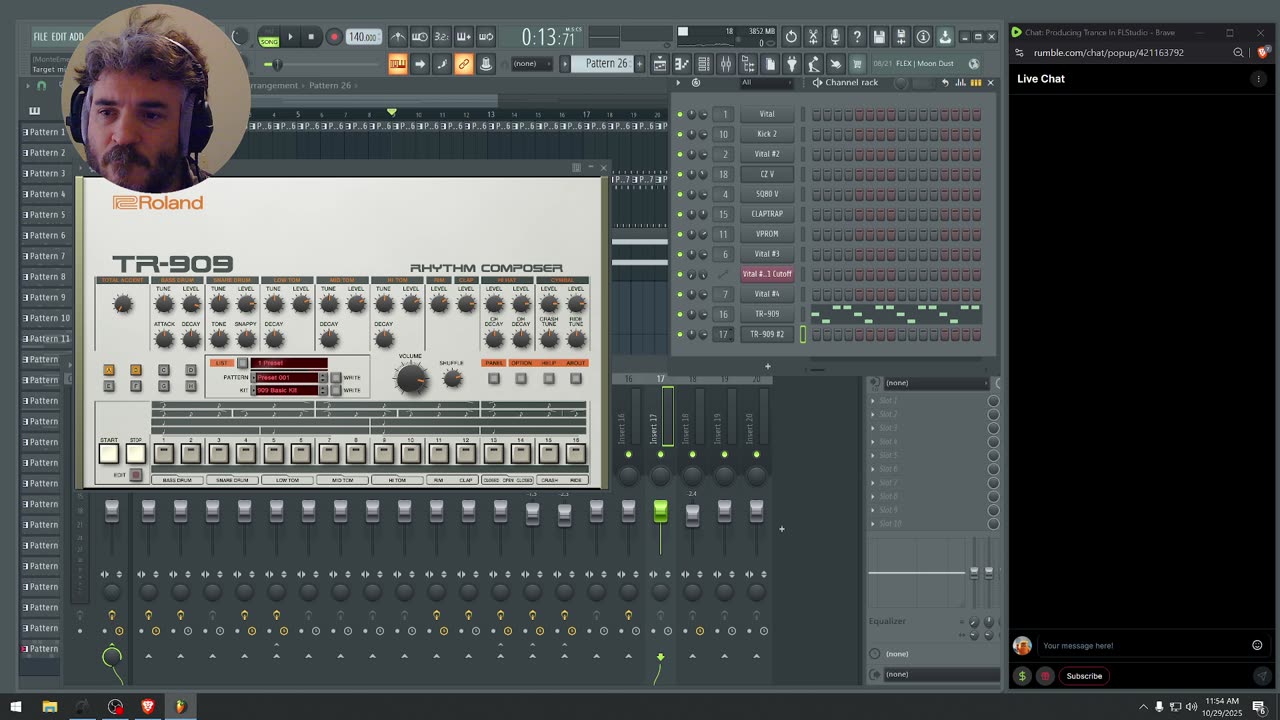
Task: Toggle PAT/SONG mode switch
Action: pos(269,39)
